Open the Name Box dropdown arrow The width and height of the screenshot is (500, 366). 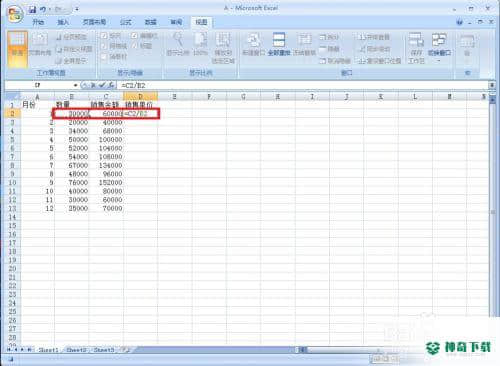(76, 85)
